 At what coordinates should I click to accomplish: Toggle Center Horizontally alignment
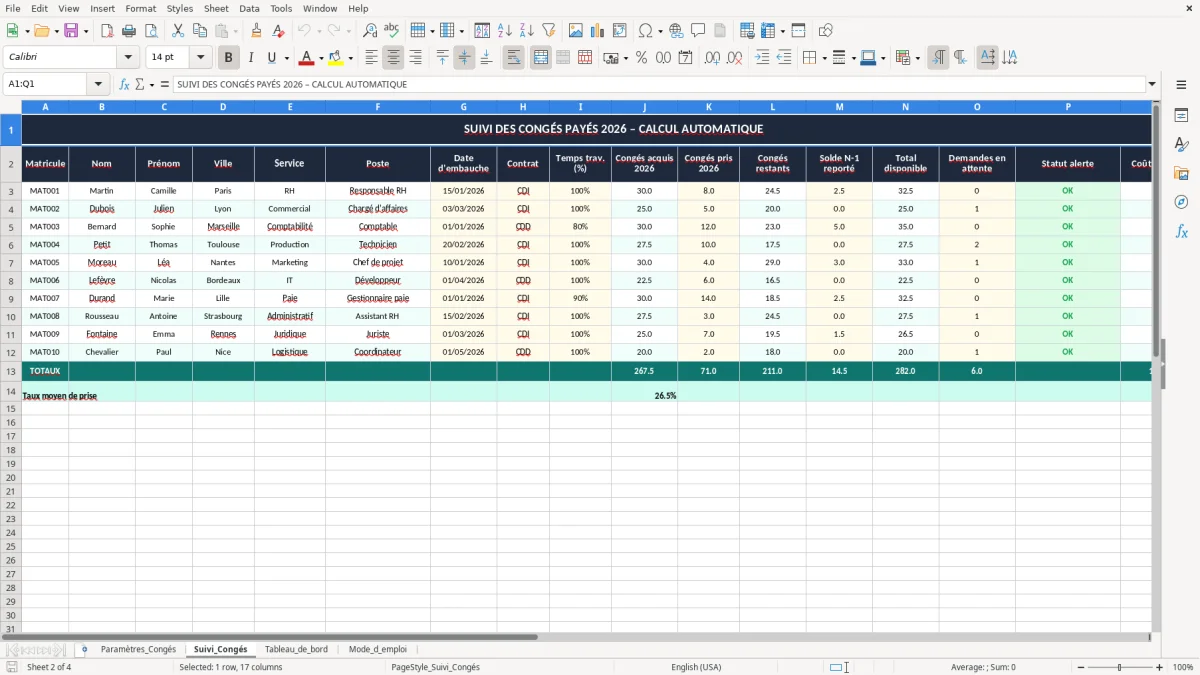point(394,58)
